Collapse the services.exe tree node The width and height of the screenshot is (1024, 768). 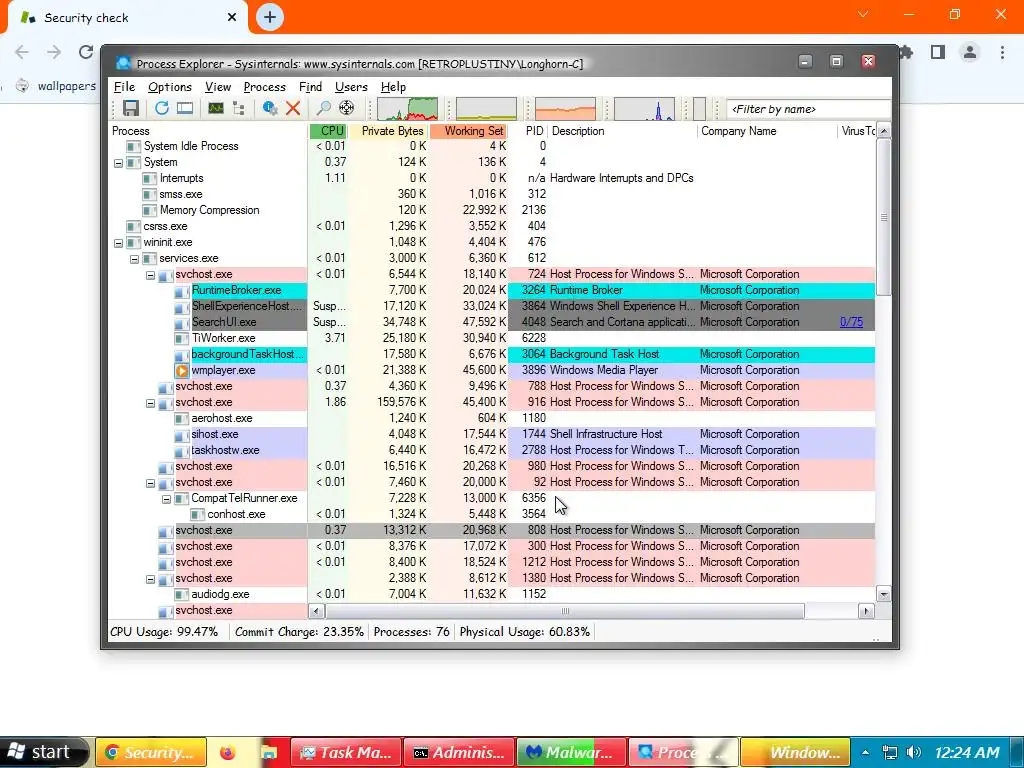(x=135, y=259)
